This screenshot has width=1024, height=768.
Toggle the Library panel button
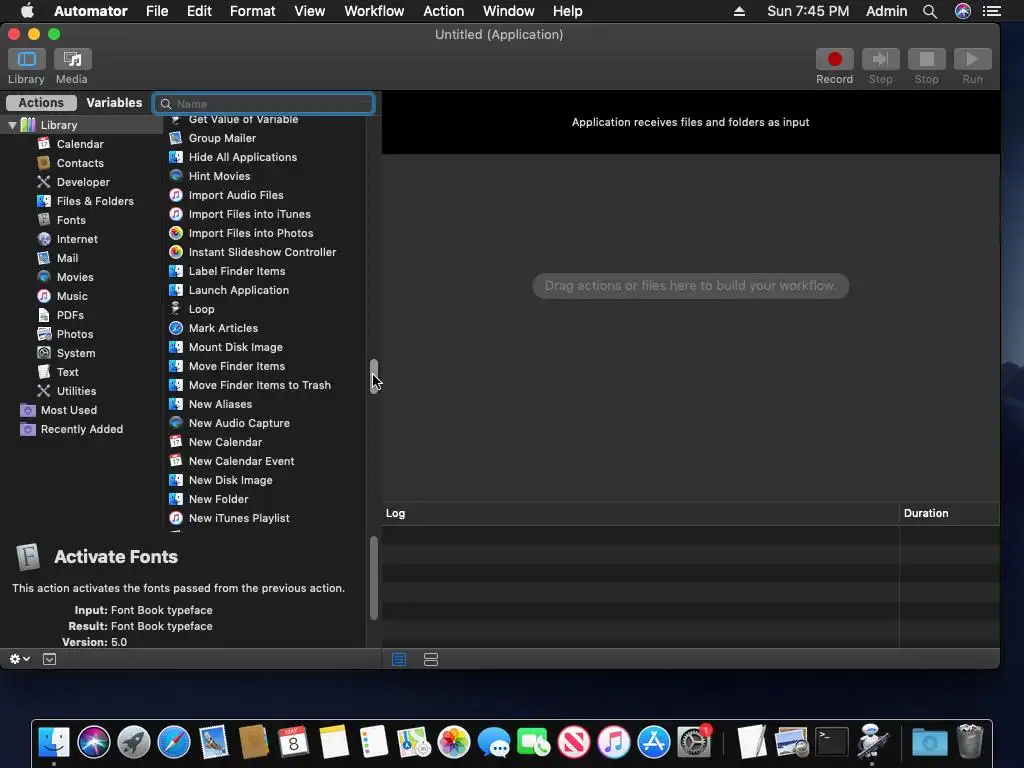tap(27, 59)
